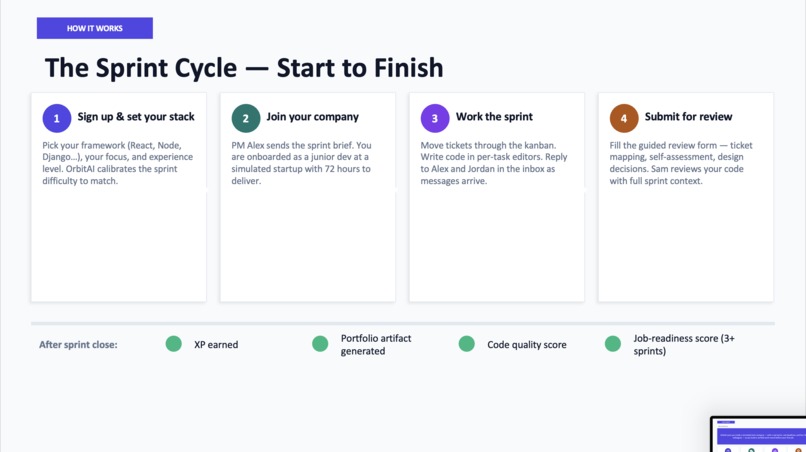
Task: Click the XP earned label
Action: point(216,345)
